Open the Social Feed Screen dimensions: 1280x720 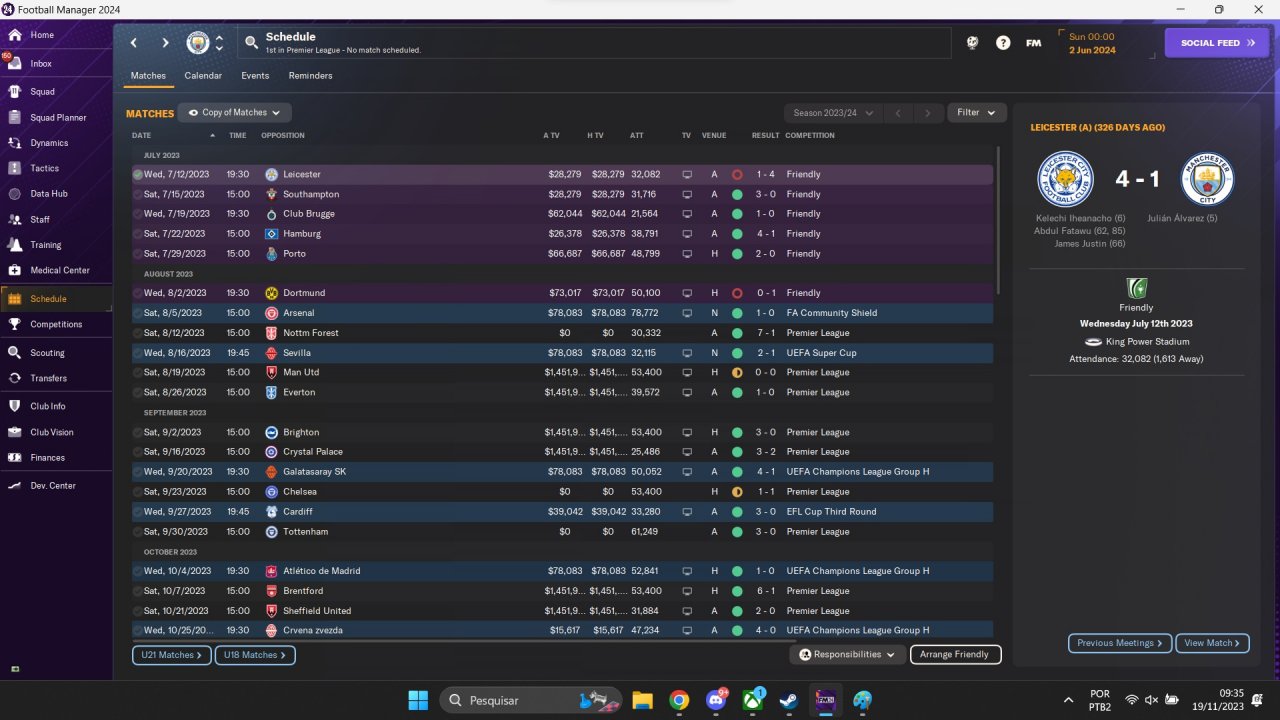[1217, 43]
